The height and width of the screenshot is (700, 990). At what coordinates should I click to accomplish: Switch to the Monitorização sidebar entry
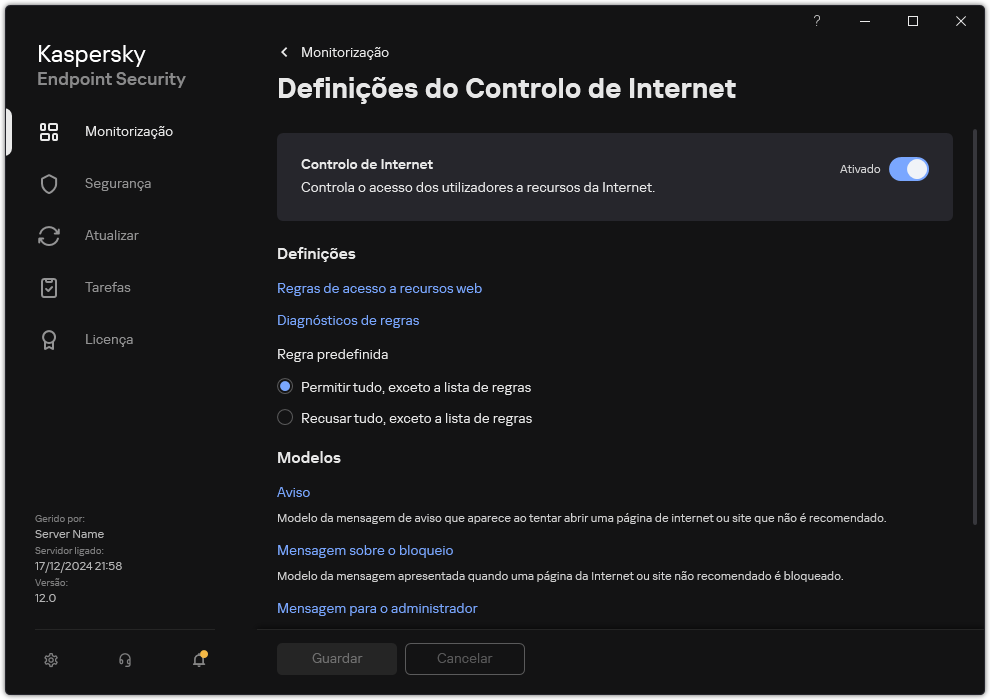pyautogui.click(x=129, y=131)
